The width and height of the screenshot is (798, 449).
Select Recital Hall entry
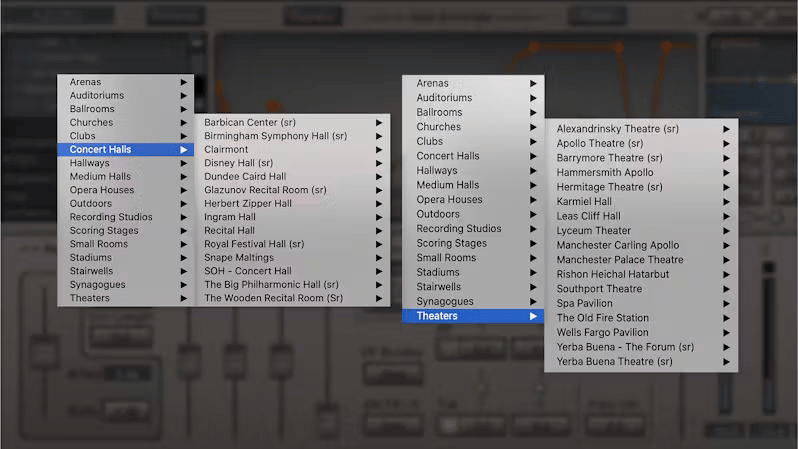pyautogui.click(x=292, y=231)
